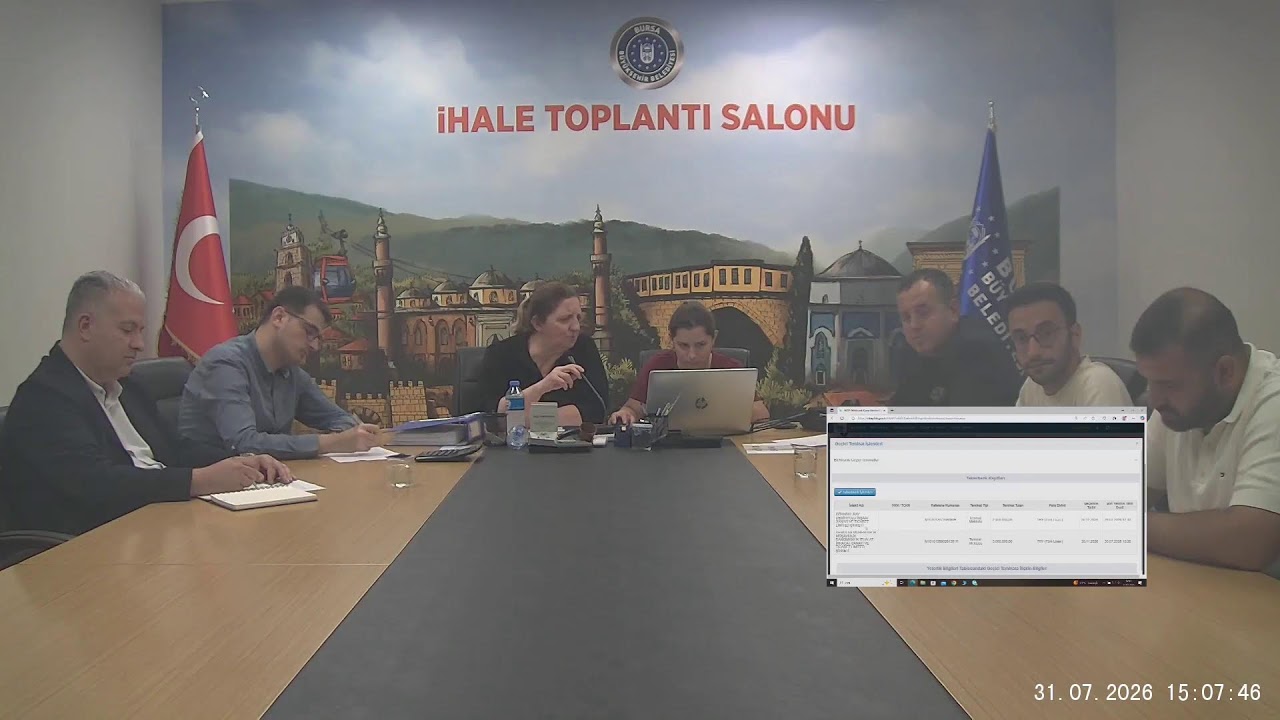Collapse the section under the dialog title
The width and height of the screenshot is (1280, 720).
(x=1136, y=460)
